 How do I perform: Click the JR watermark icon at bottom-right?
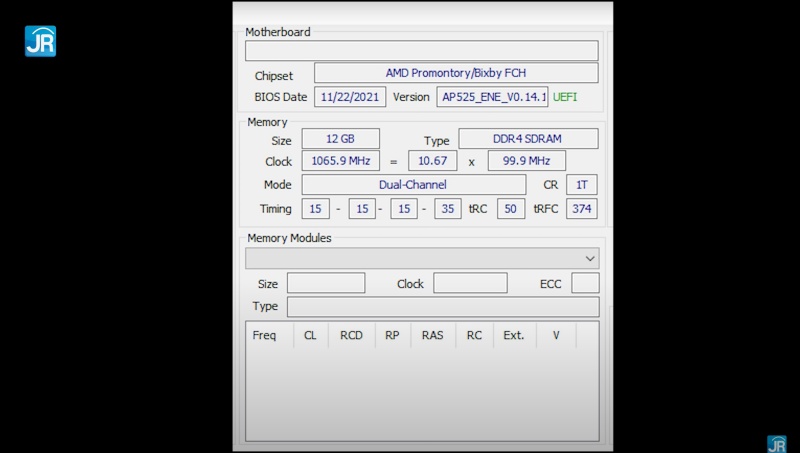click(x=777, y=443)
